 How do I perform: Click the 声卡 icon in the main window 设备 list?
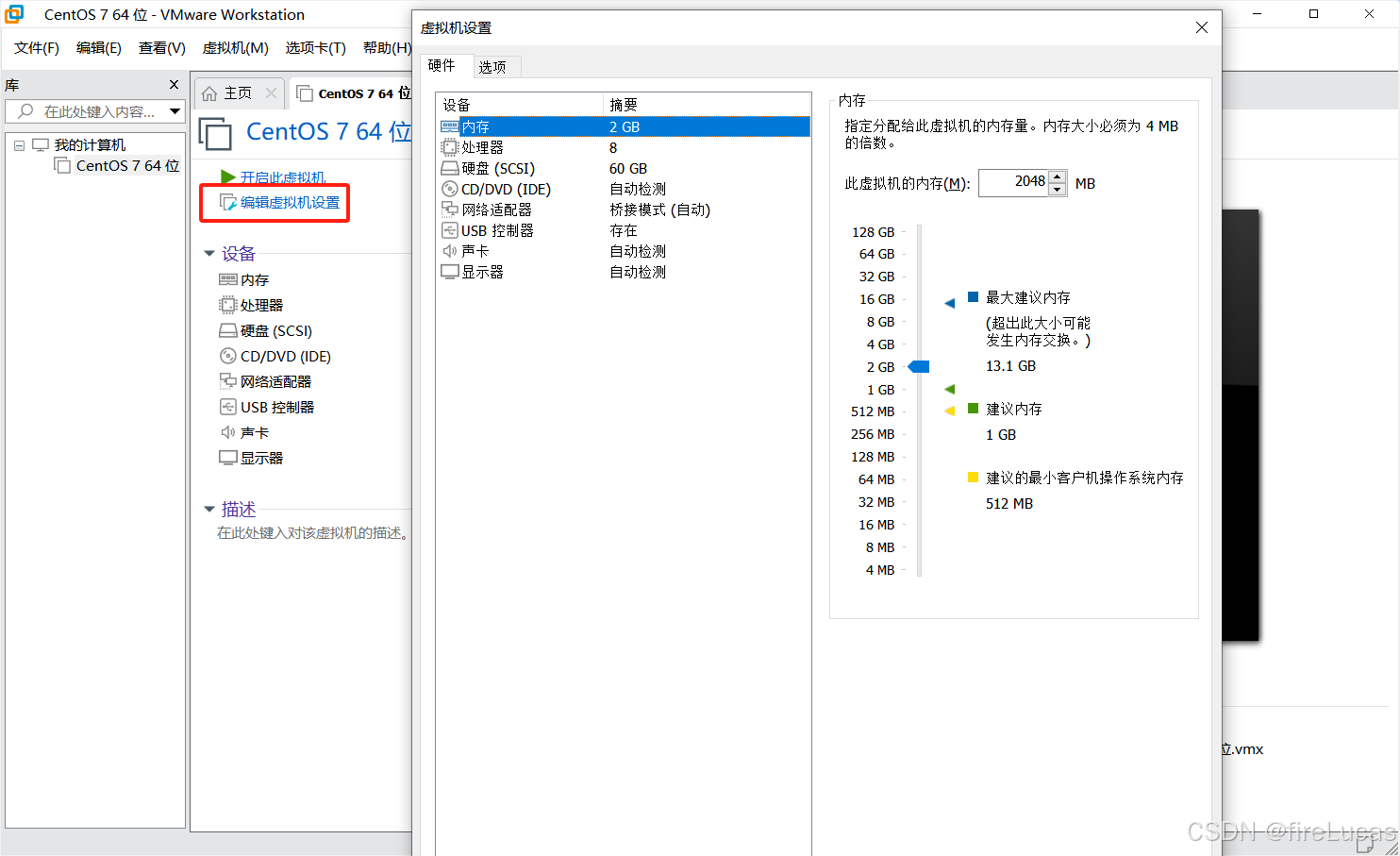(x=227, y=432)
